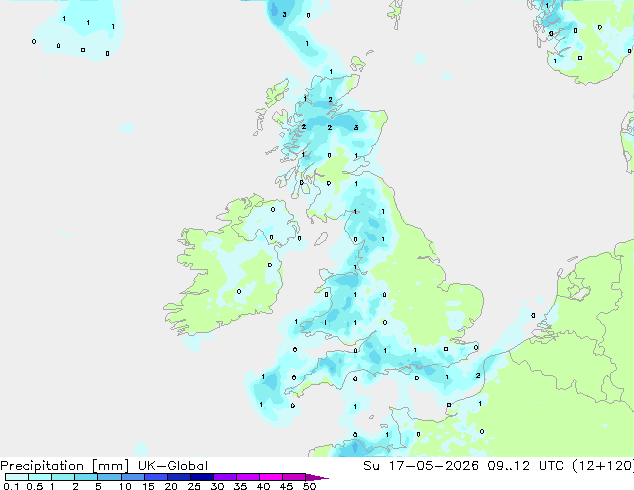Select the '20' legend tick label
Image resolution: width=634 pixels, height=490 pixels.
pos(171,486)
